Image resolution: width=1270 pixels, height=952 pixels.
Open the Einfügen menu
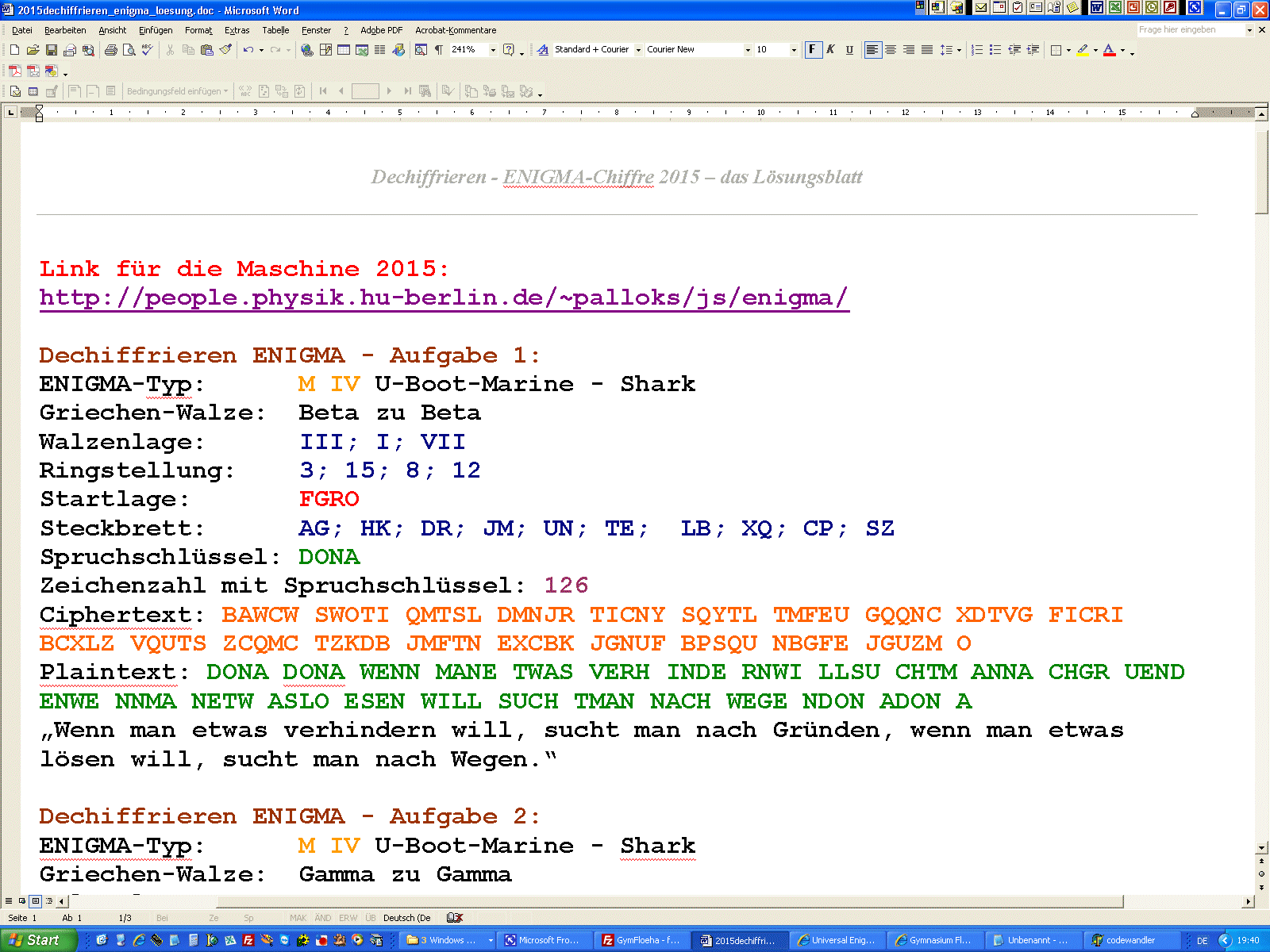(x=156, y=30)
